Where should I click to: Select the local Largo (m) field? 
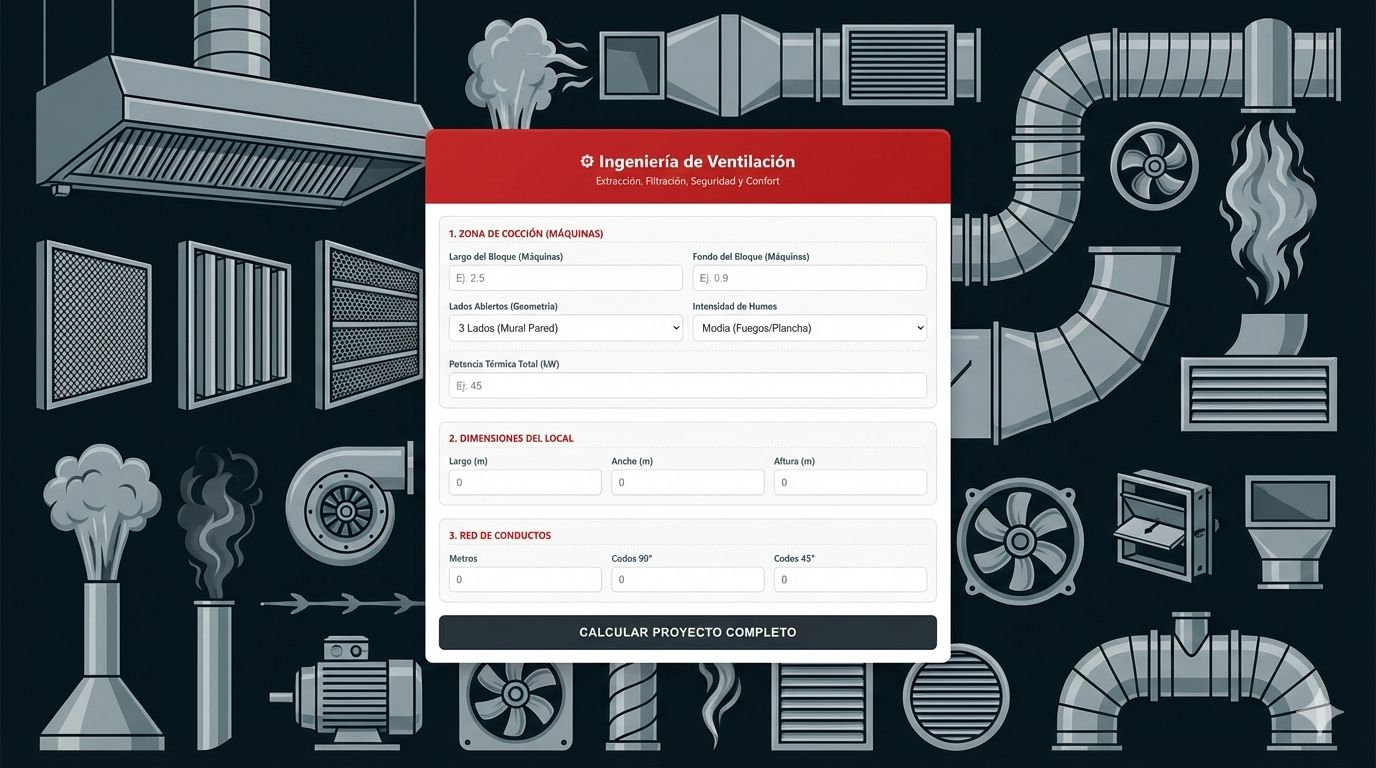click(525, 482)
